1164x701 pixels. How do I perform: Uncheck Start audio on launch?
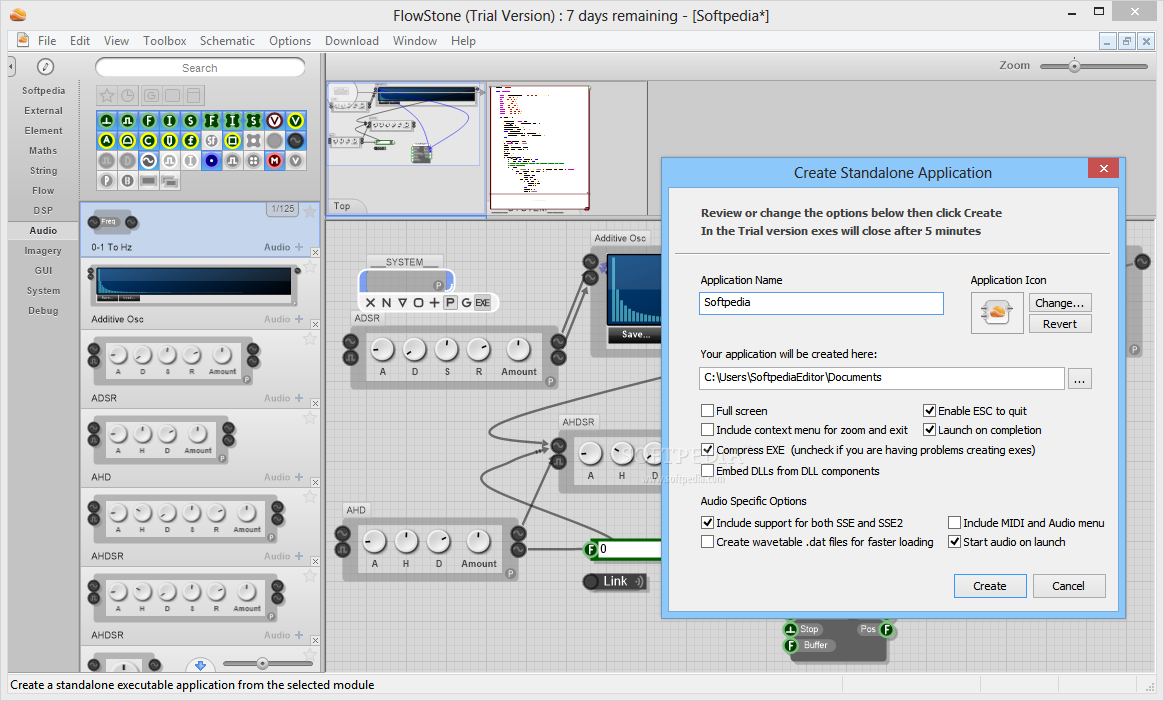point(955,542)
